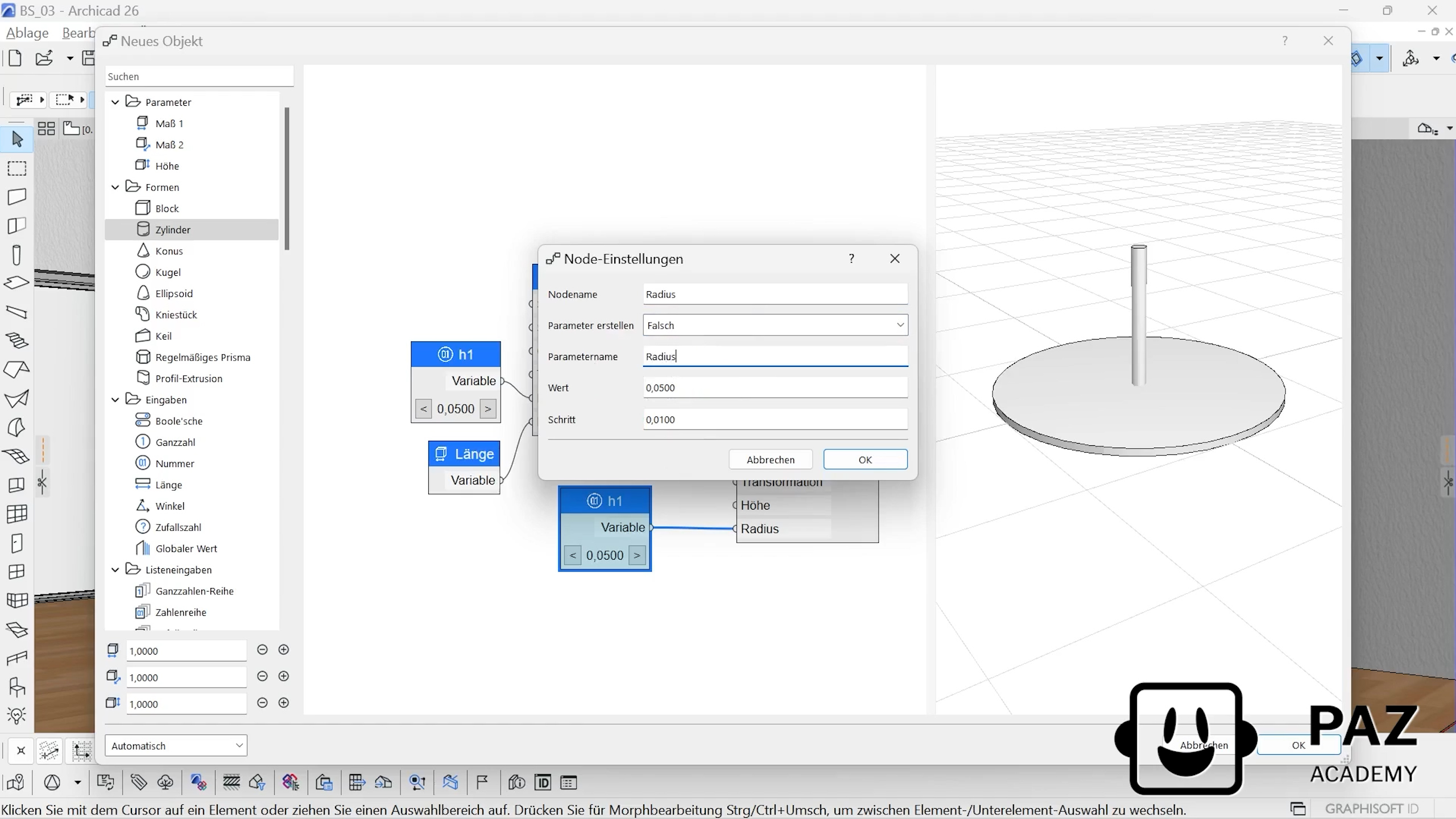This screenshot has height=819, width=1456.
Task: Increase the first dimension value with plus
Action: [x=284, y=650]
